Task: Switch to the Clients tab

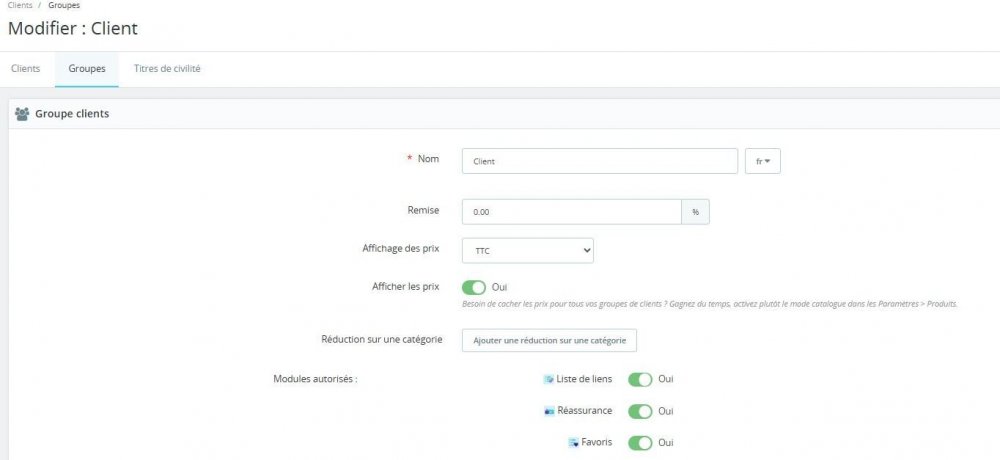Action: (26, 69)
